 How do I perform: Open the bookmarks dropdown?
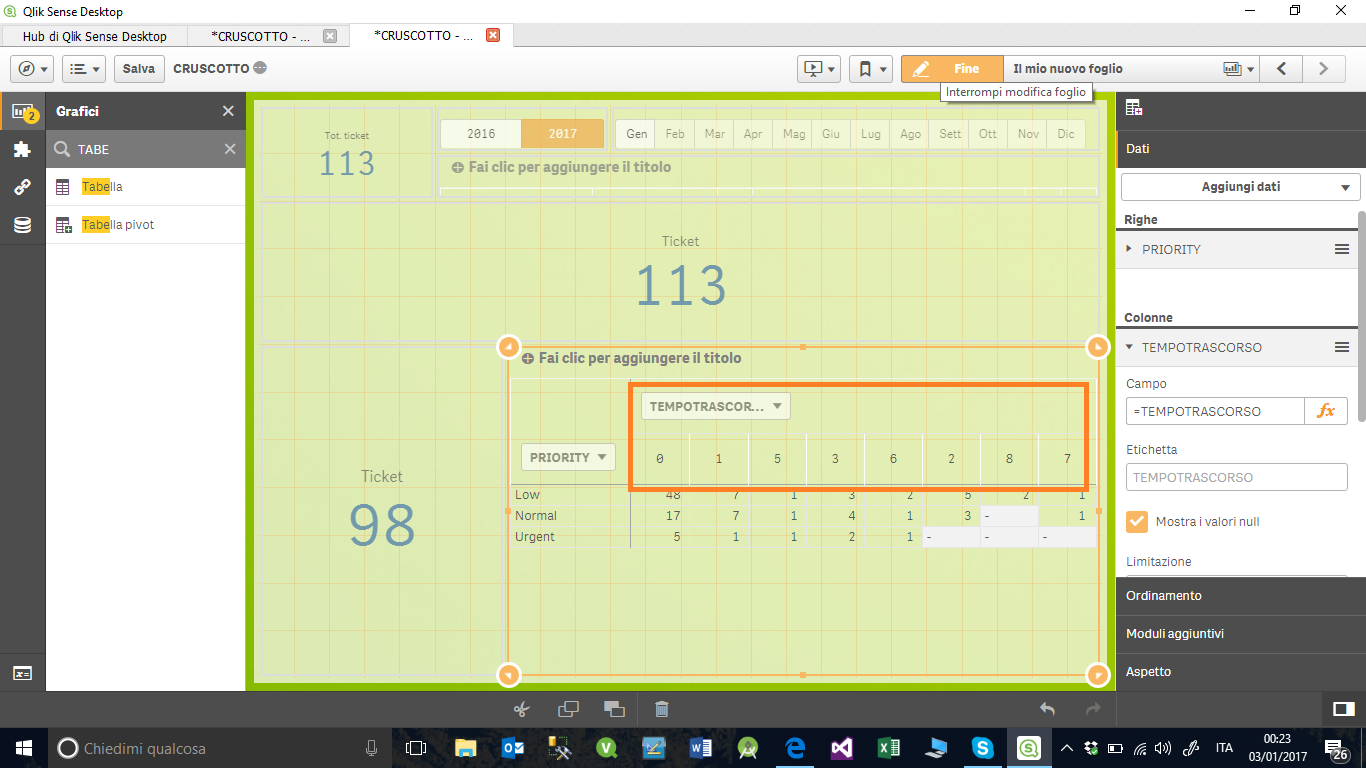[x=870, y=69]
